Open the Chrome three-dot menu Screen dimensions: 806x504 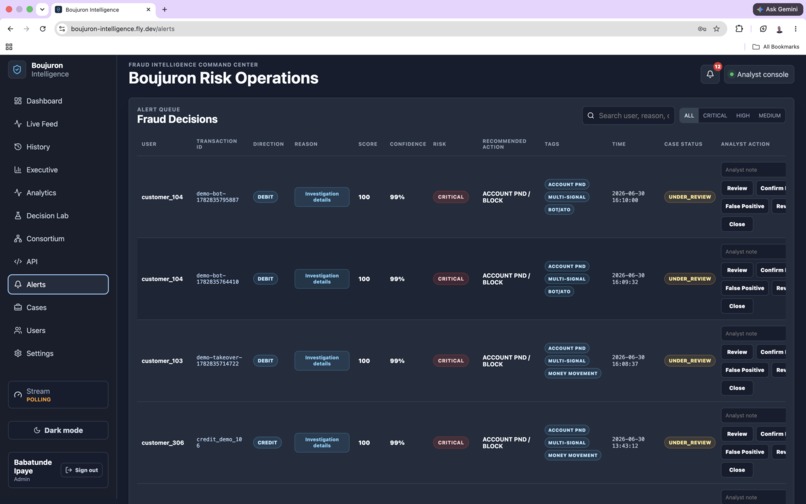click(795, 29)
